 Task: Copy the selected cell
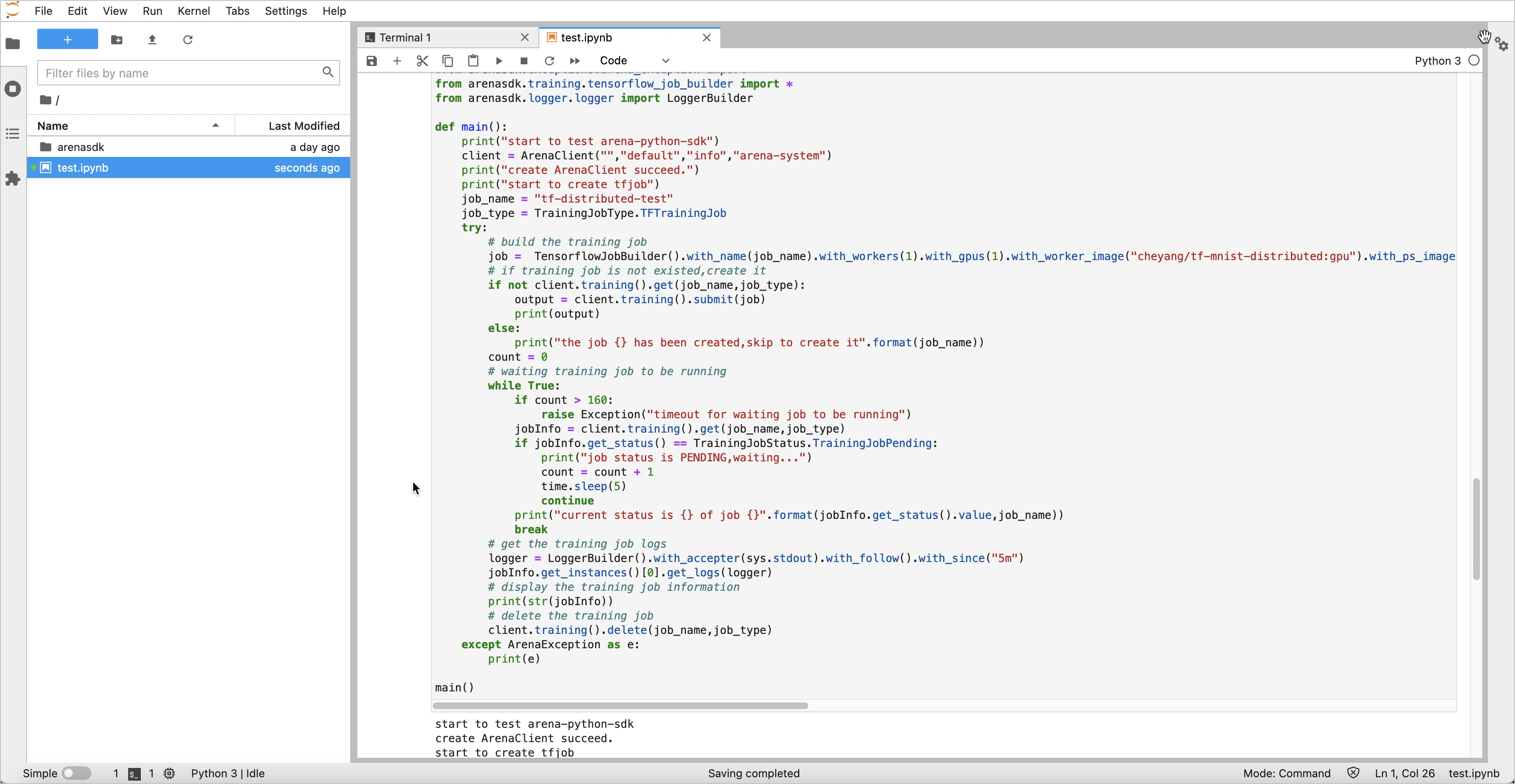[447, 60]
